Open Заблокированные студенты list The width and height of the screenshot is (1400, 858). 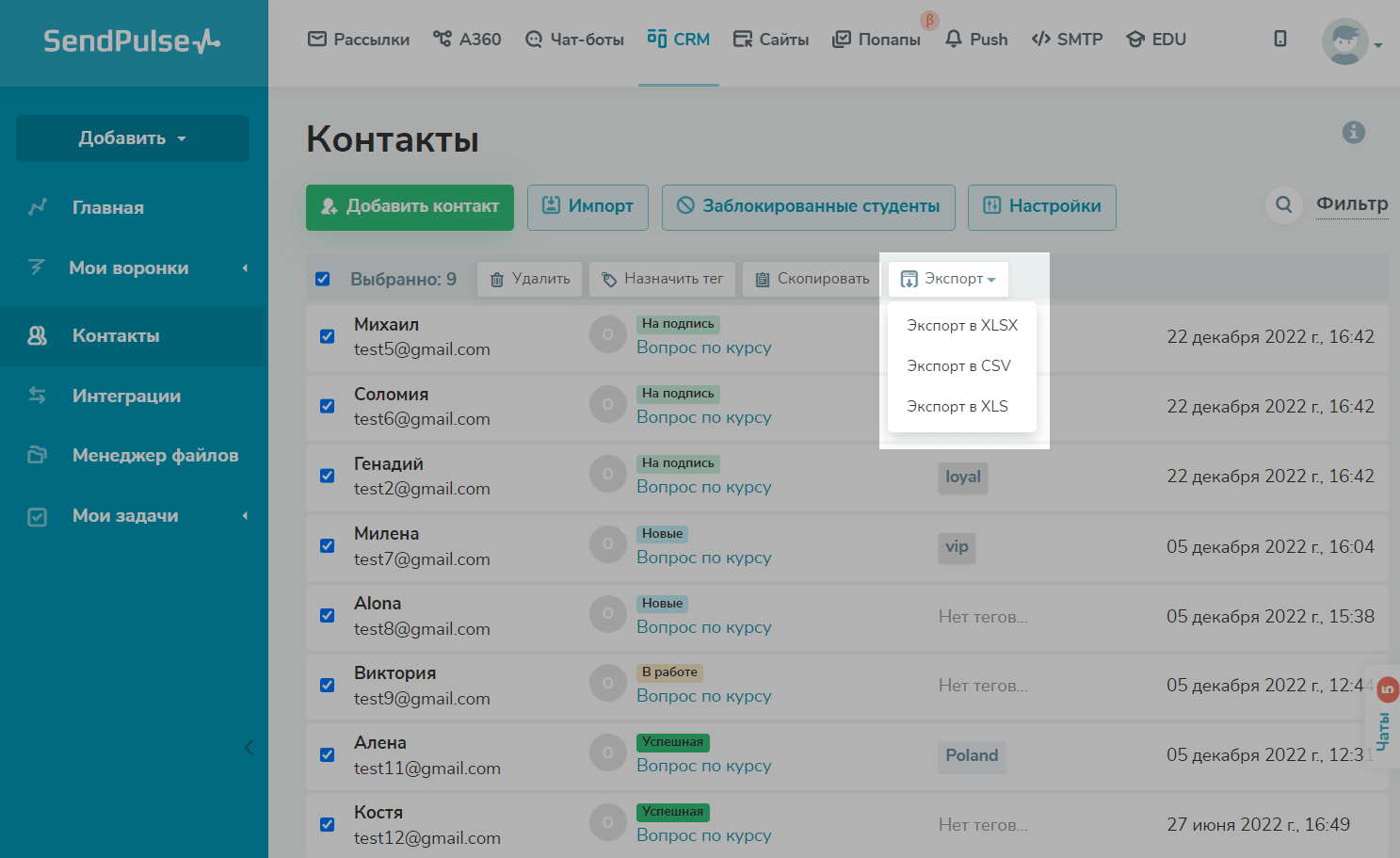[809, 207]
